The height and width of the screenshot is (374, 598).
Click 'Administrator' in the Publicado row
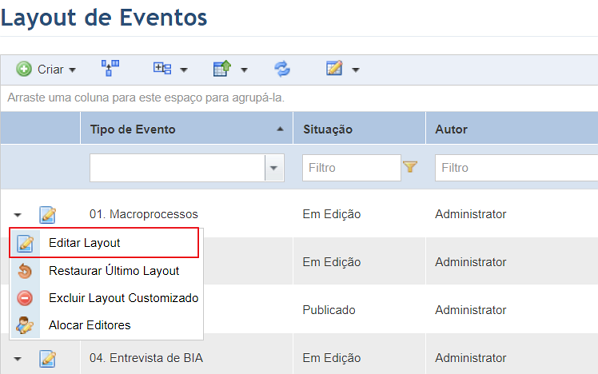tap(471, 310)
